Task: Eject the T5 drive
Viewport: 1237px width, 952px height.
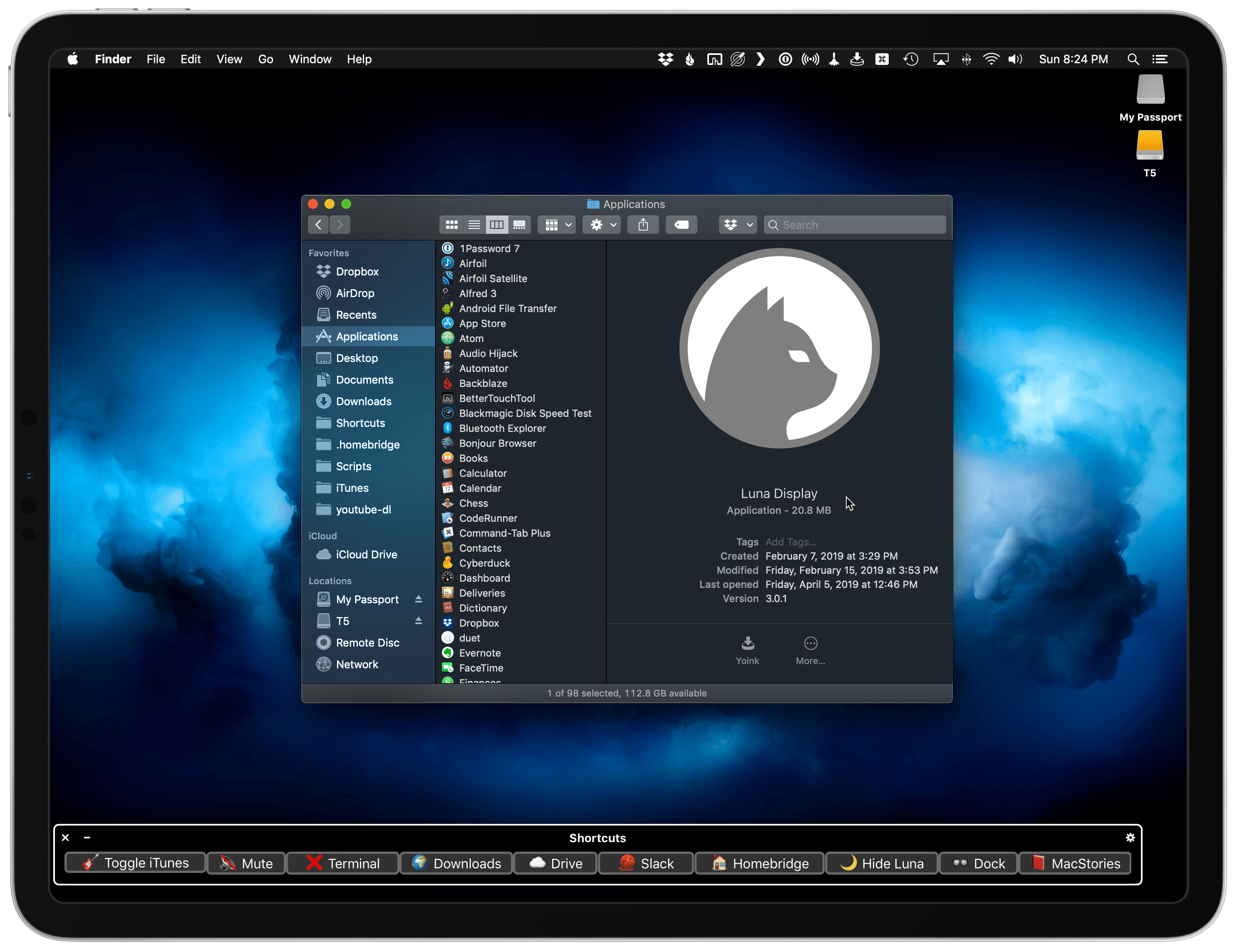Action: 419,621
